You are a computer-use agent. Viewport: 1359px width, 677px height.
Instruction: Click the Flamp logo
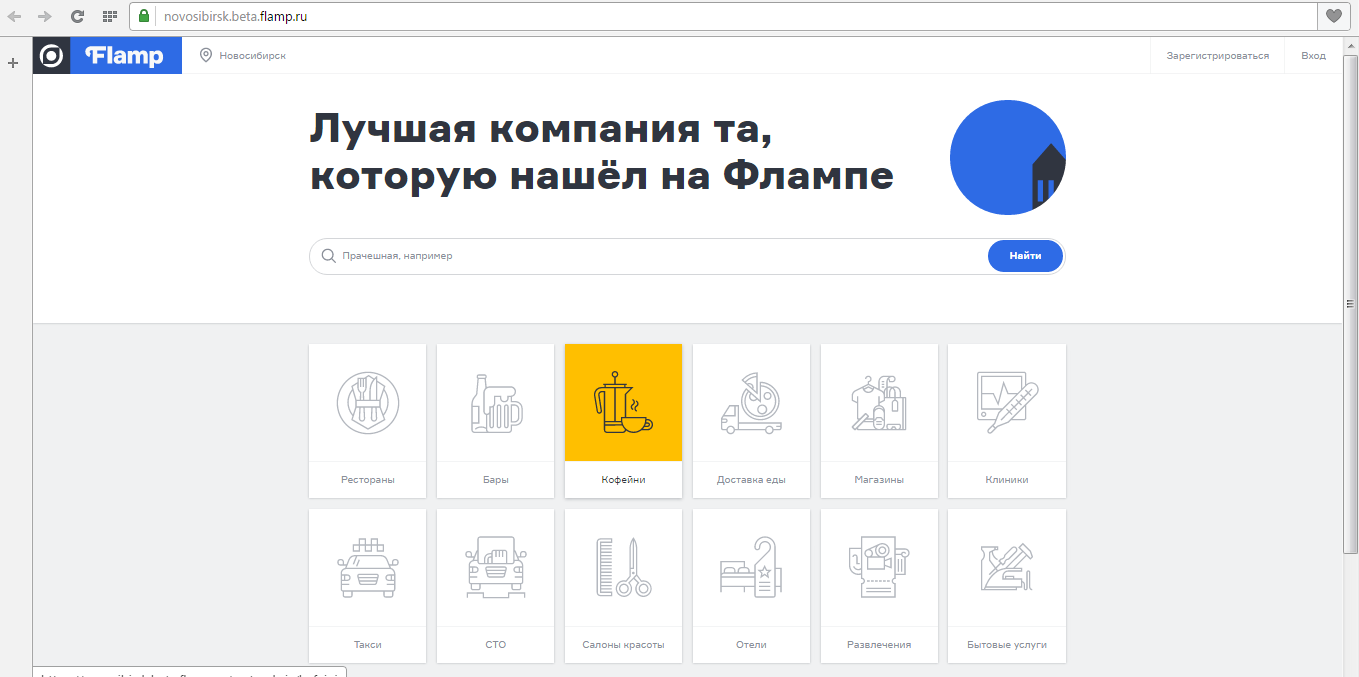click(126, 56)
